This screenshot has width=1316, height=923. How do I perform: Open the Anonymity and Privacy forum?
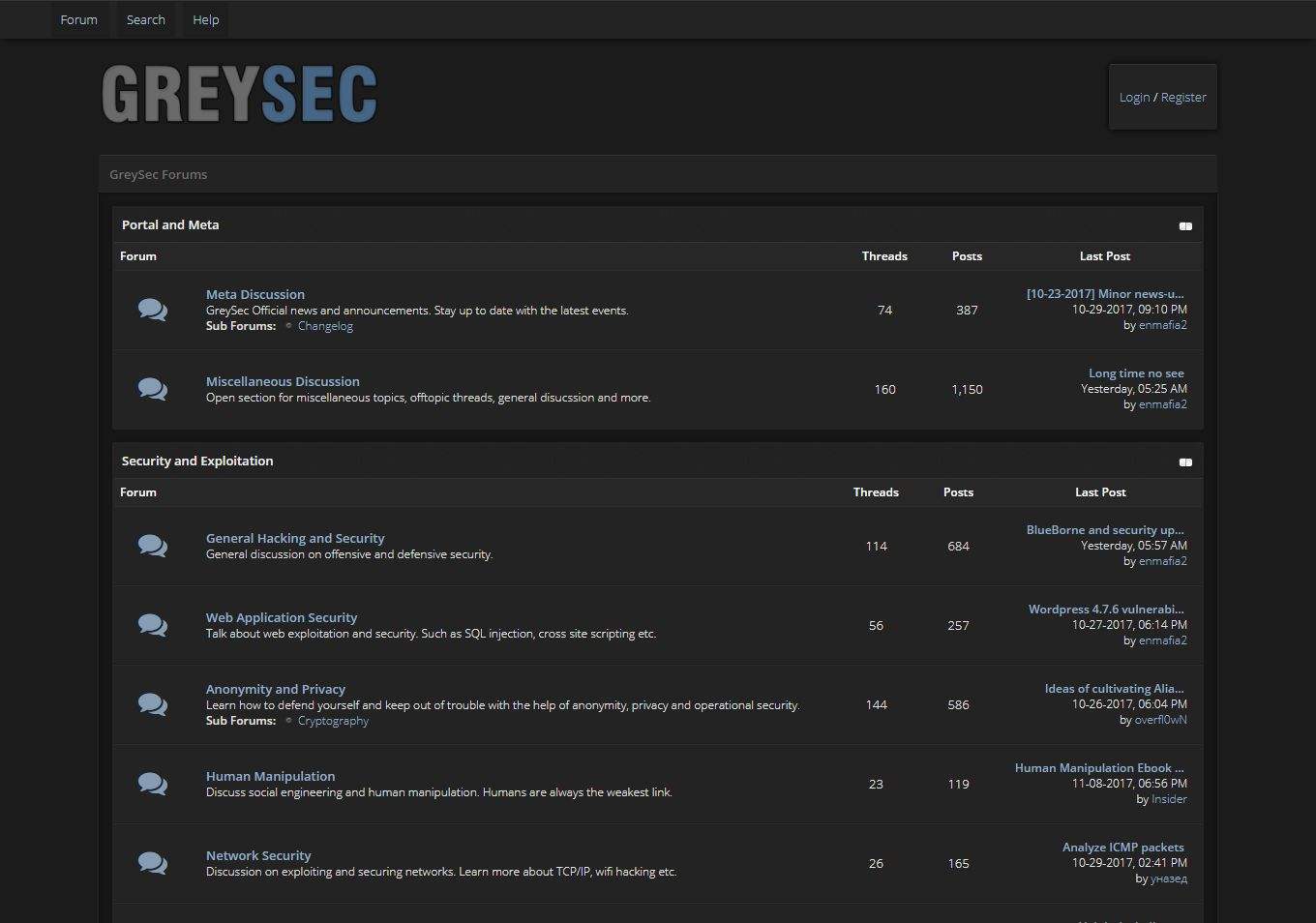tap(276, 689)
